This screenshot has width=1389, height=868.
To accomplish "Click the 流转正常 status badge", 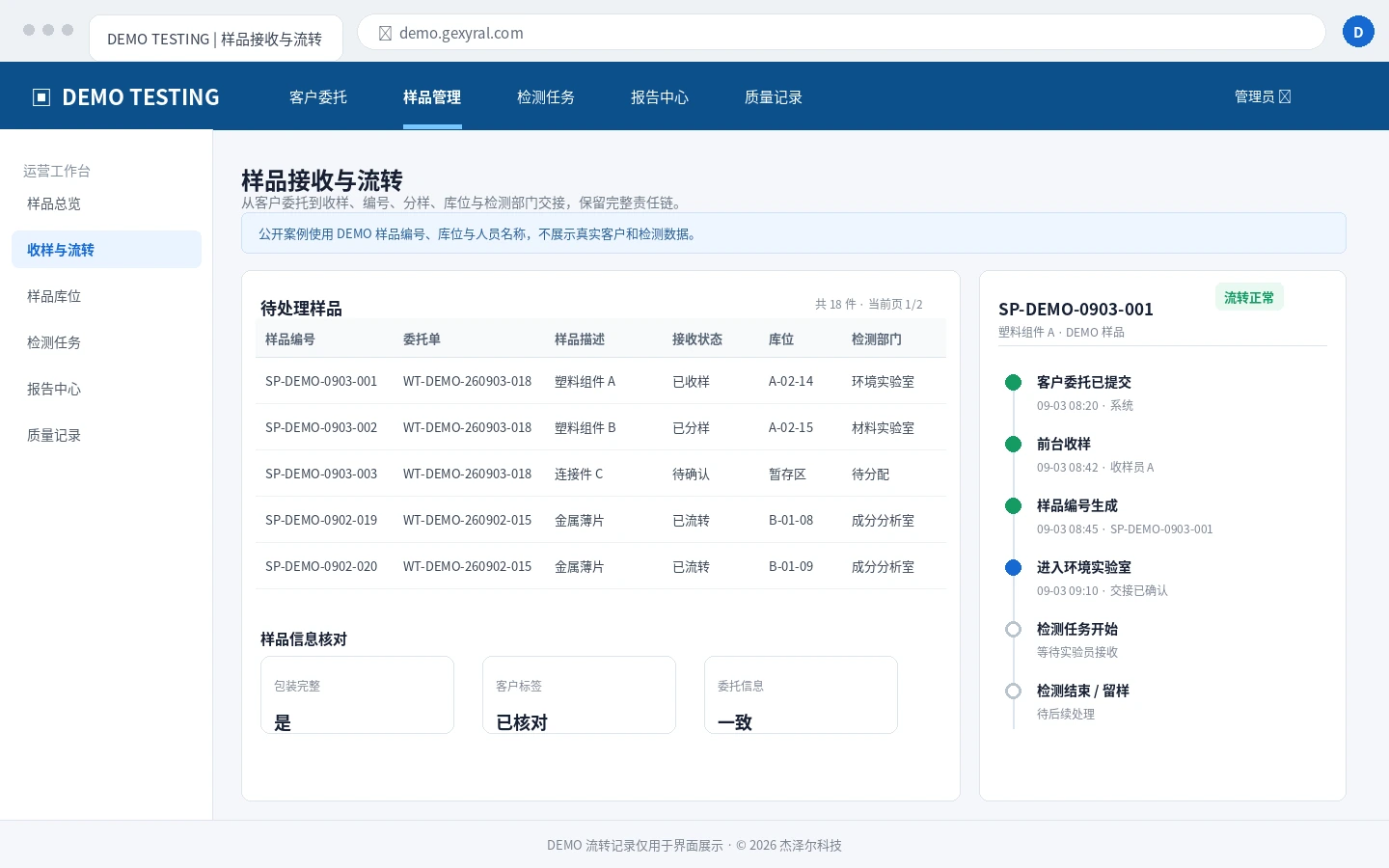I will pos(1249,297).
